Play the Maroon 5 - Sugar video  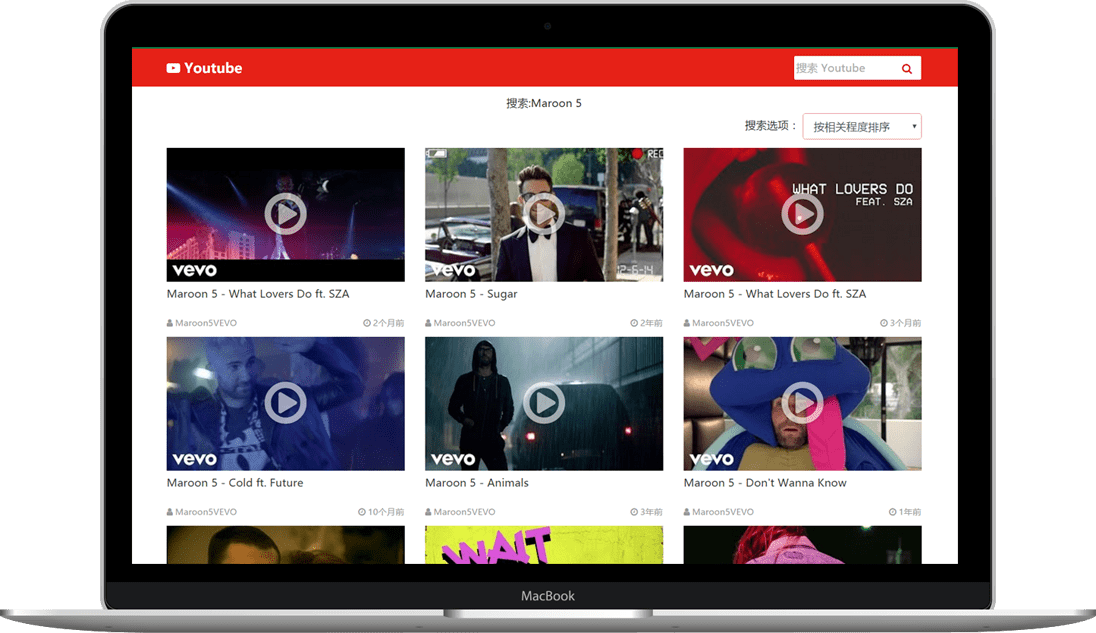pyautogui.click(x=544, y=214)
